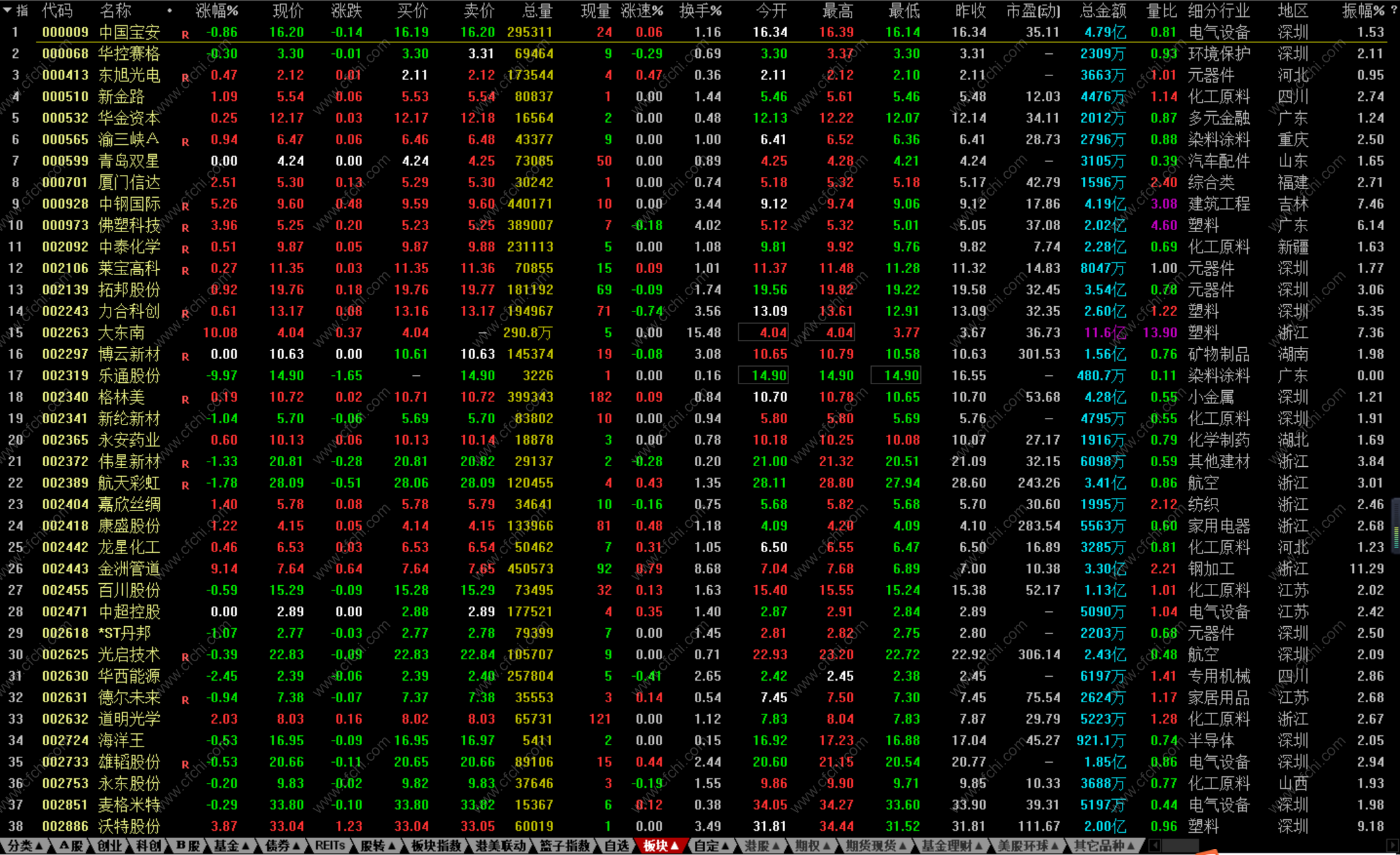Switch to the REITs tab
1400x855 pixels.
pos(330,846)
